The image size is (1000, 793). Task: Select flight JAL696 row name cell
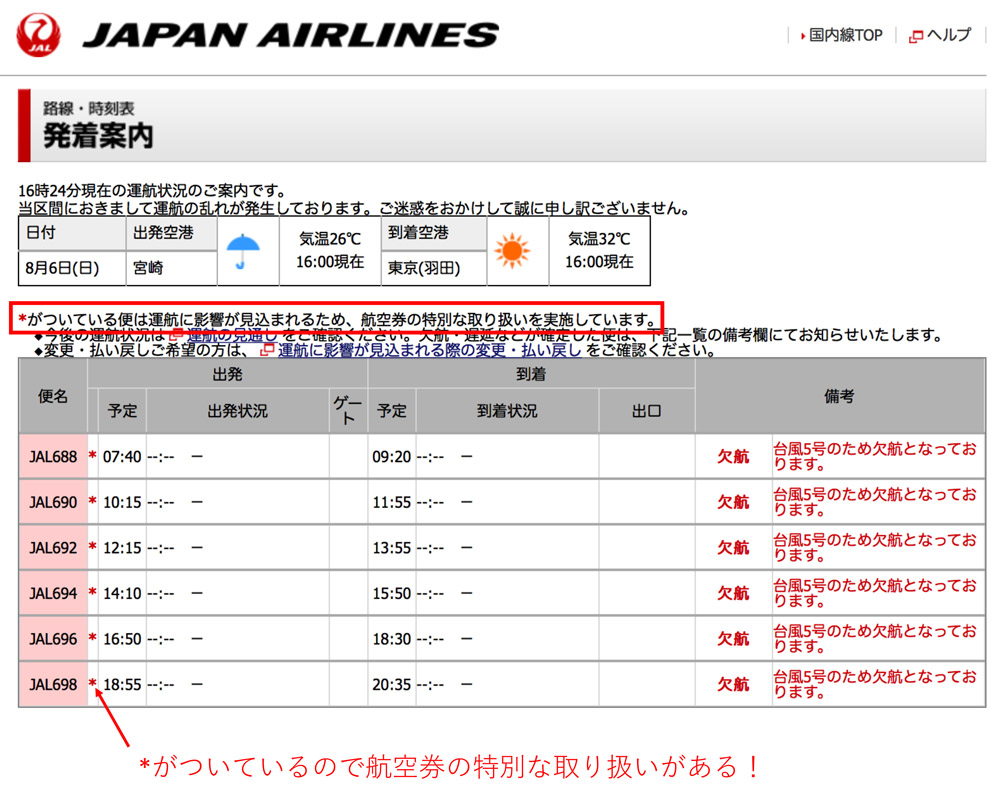(53, 639)
